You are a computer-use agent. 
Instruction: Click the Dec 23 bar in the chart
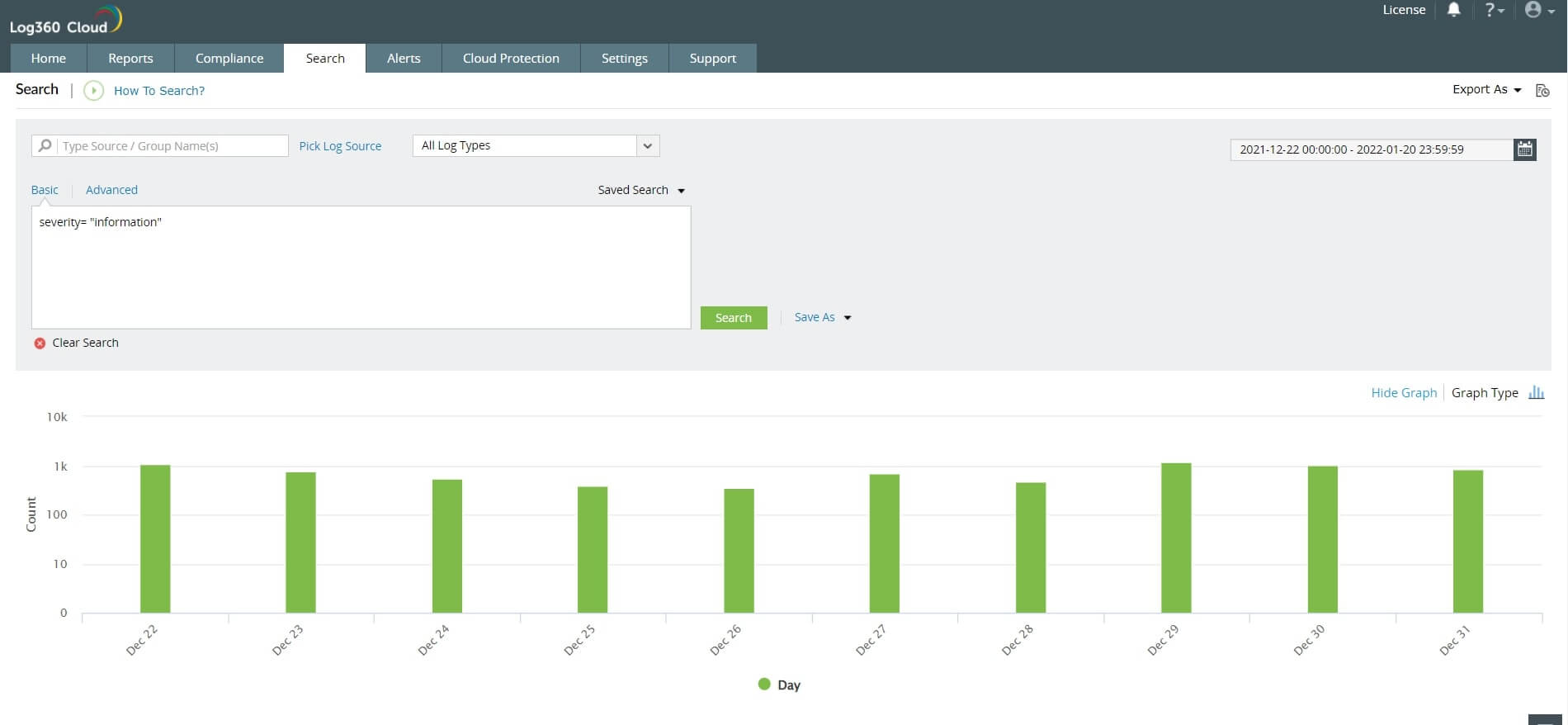301,543
